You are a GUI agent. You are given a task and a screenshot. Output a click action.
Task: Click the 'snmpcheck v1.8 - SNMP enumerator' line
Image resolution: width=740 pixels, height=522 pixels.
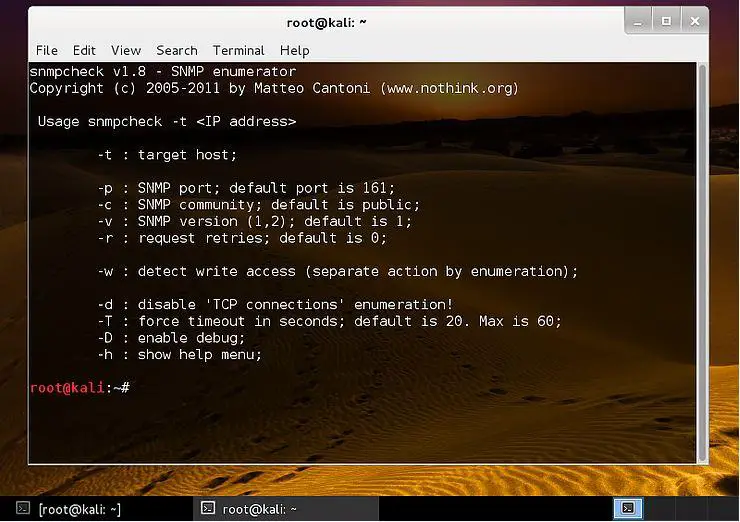[x=163, y=72]
